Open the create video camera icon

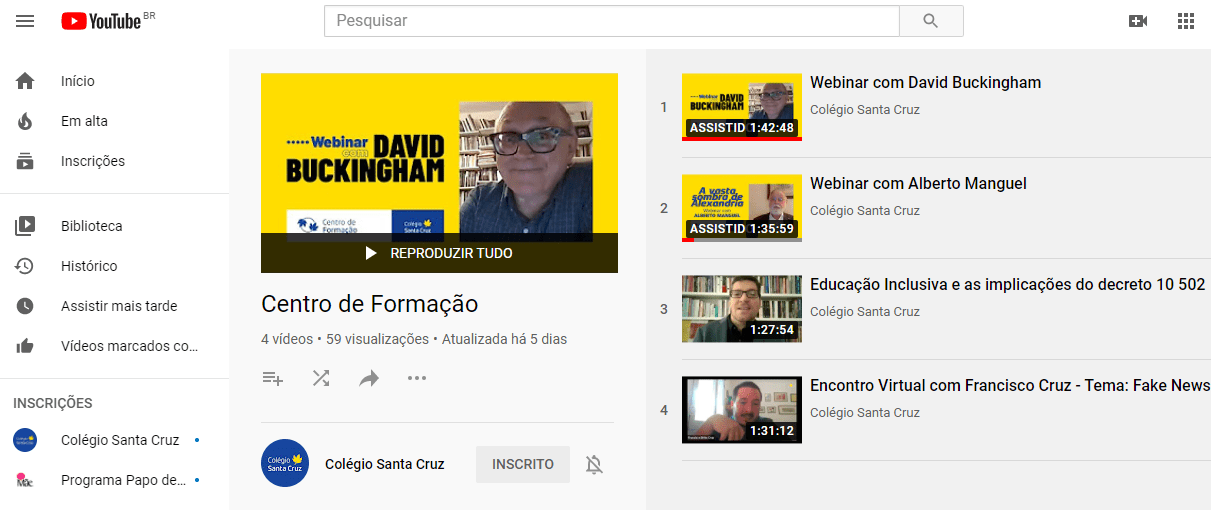click(1138, 21)
